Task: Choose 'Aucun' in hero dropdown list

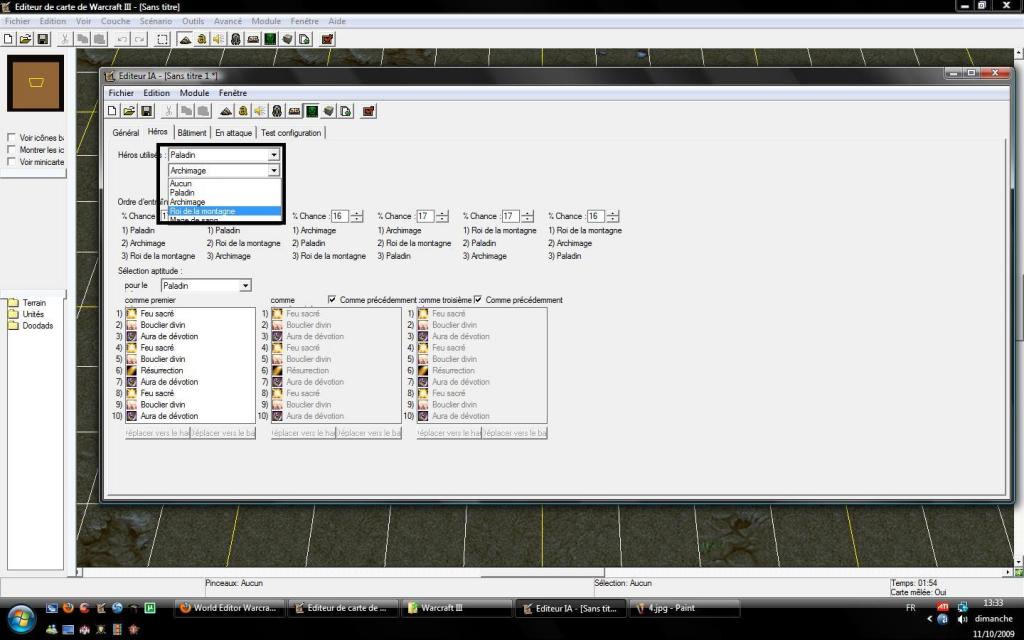Action: point(225,184)
